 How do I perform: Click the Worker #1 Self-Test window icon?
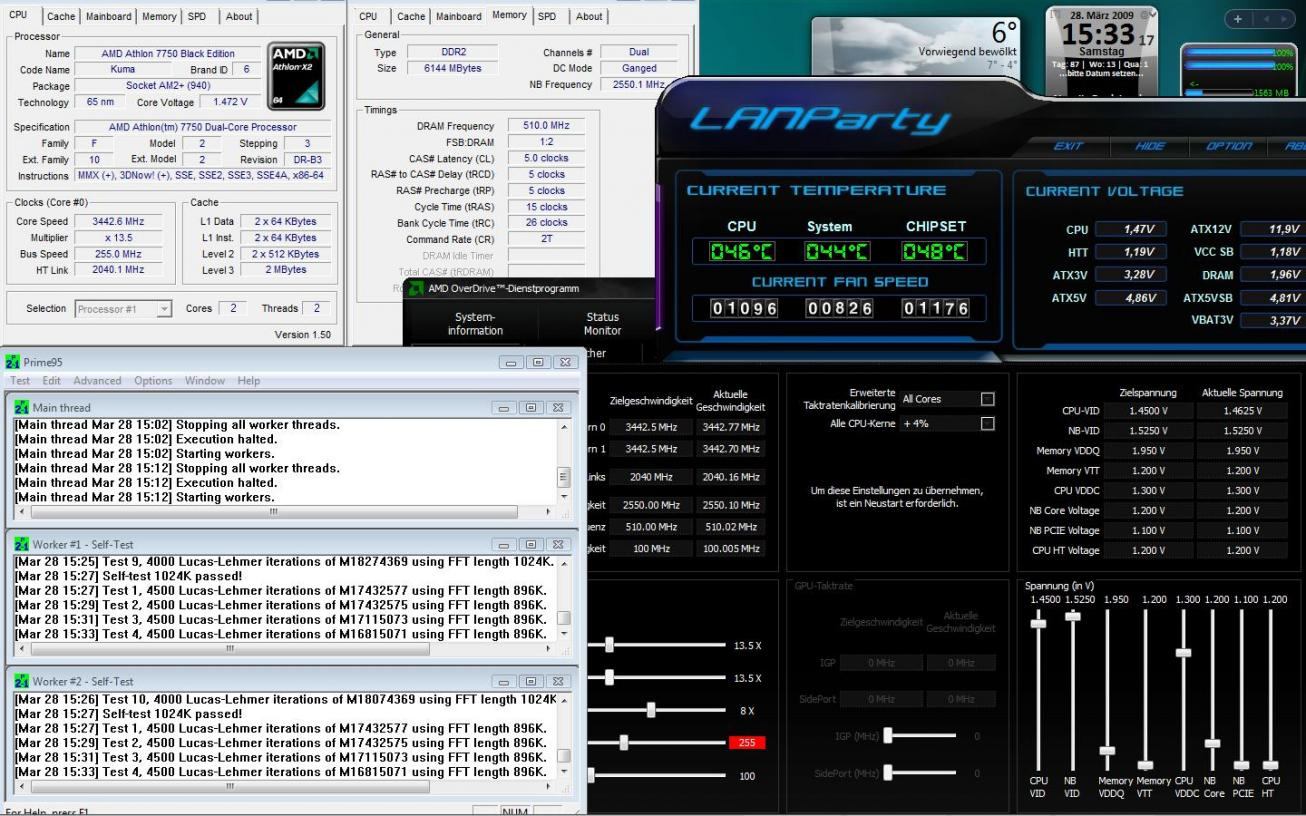[23, 544]
